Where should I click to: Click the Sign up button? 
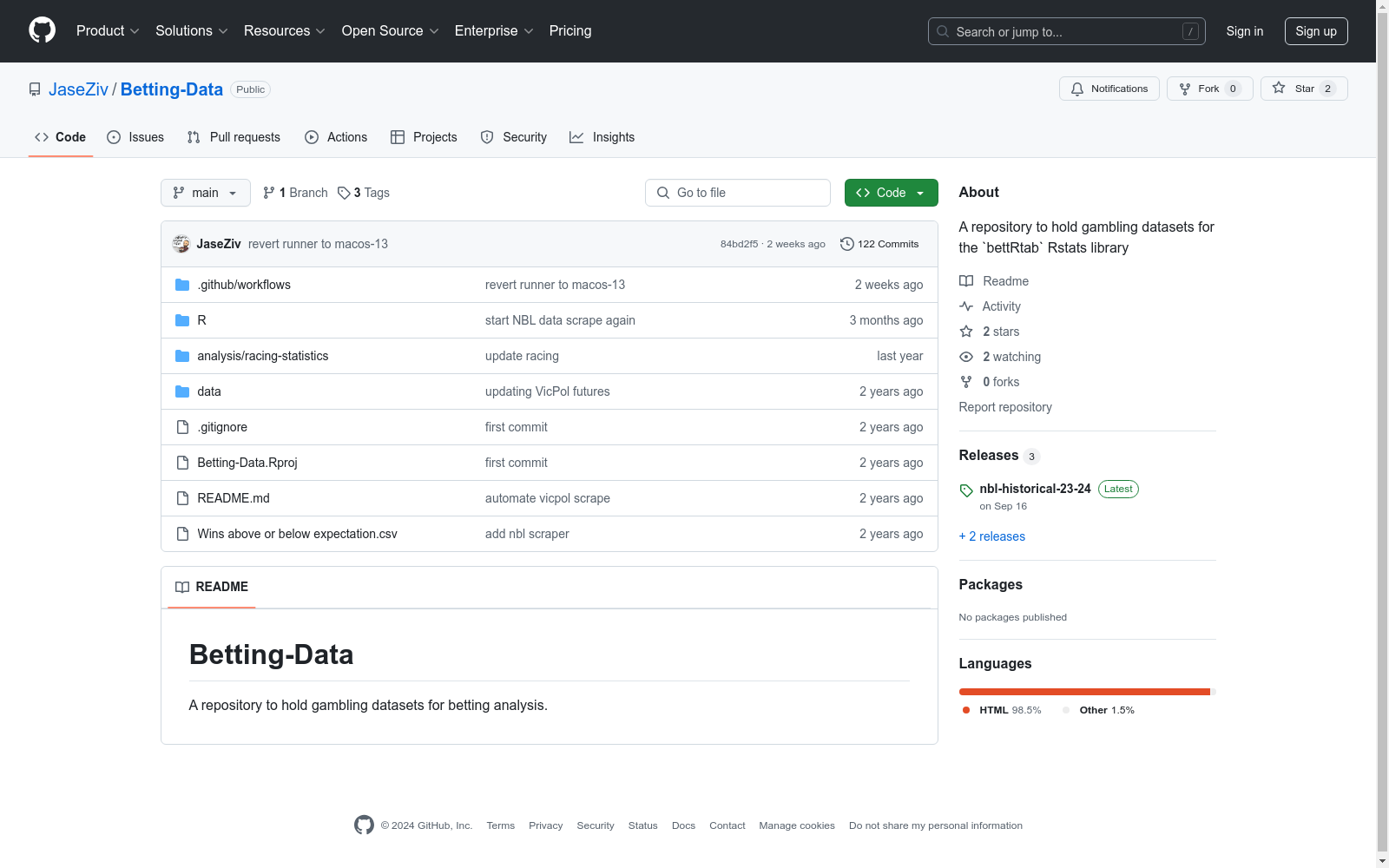1316,31
